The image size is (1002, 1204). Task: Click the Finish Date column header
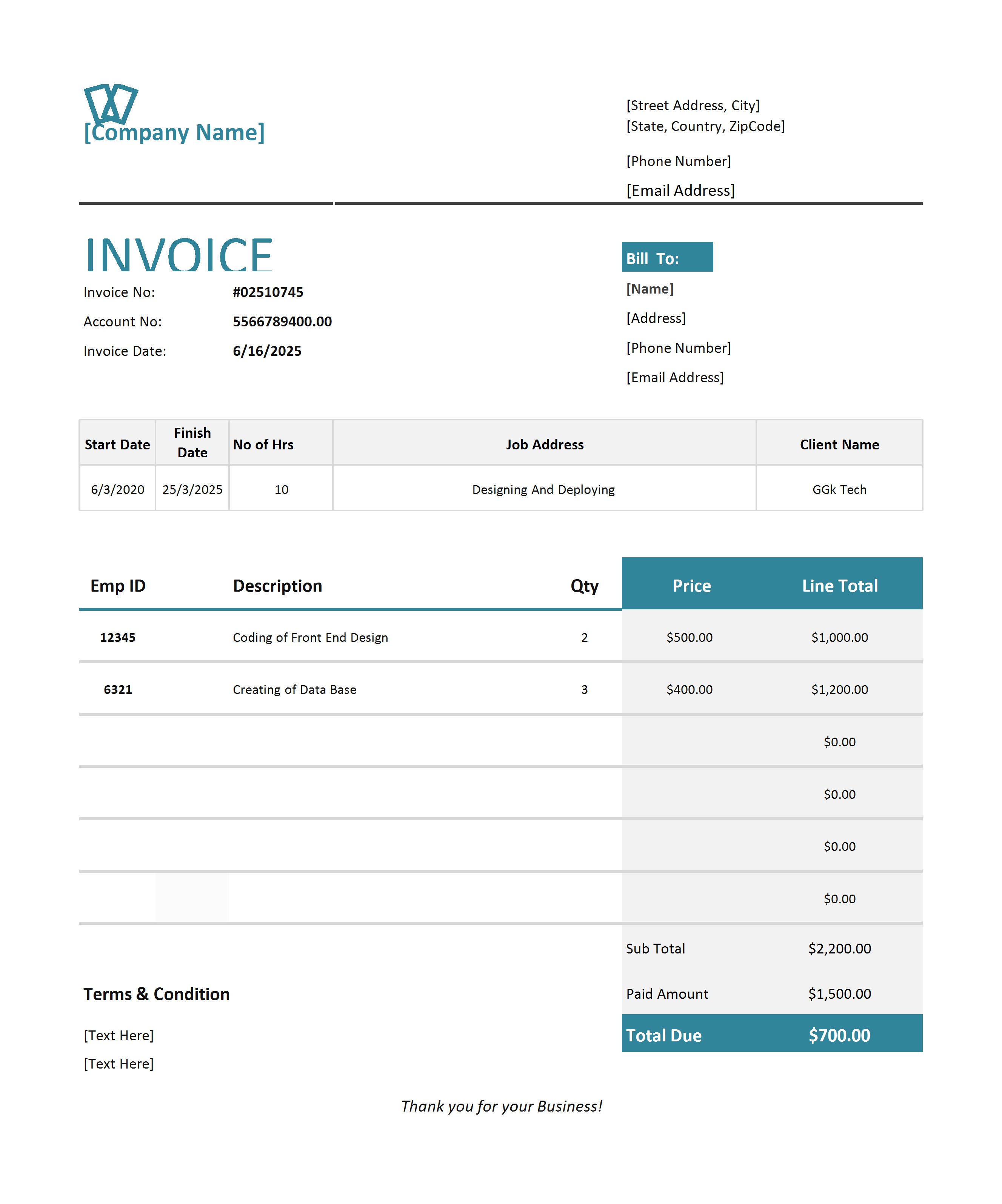(x=193, y=443)
